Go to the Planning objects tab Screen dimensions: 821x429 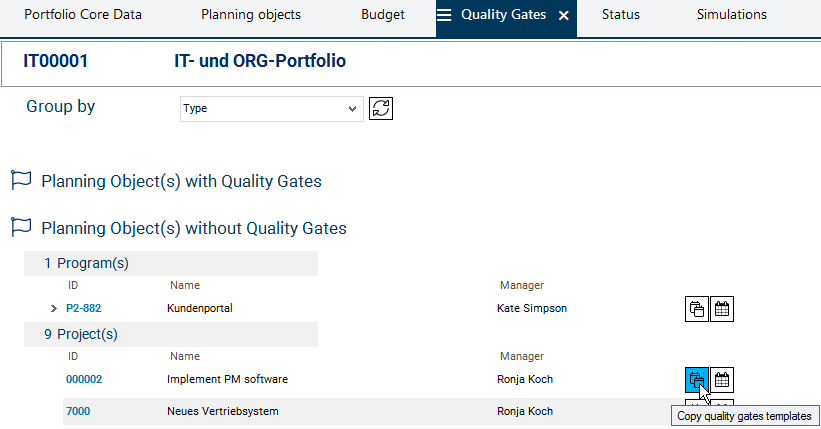pos(251,15)
